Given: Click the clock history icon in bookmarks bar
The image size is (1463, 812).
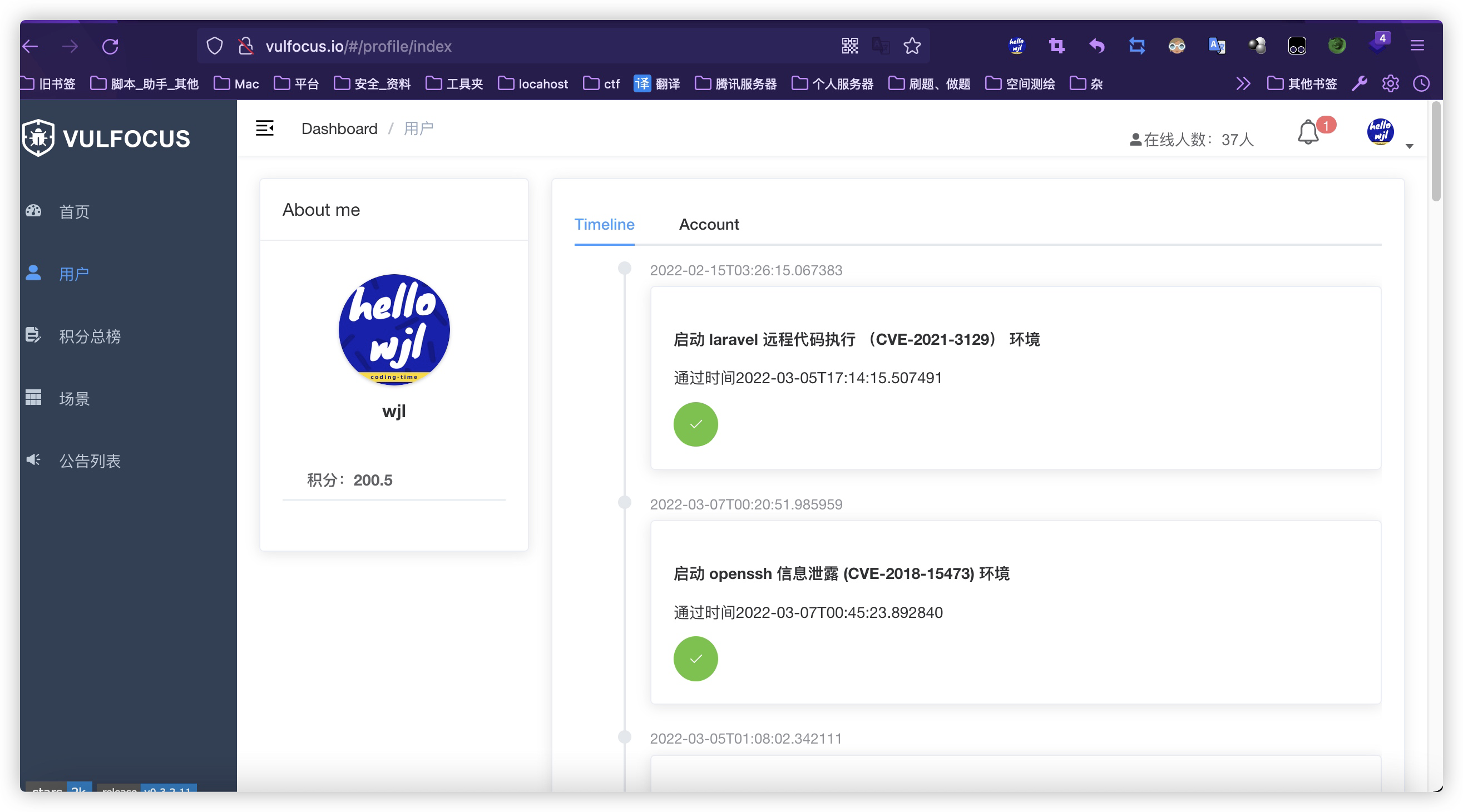Looking at the screenshot, I should coord(1421,83).
